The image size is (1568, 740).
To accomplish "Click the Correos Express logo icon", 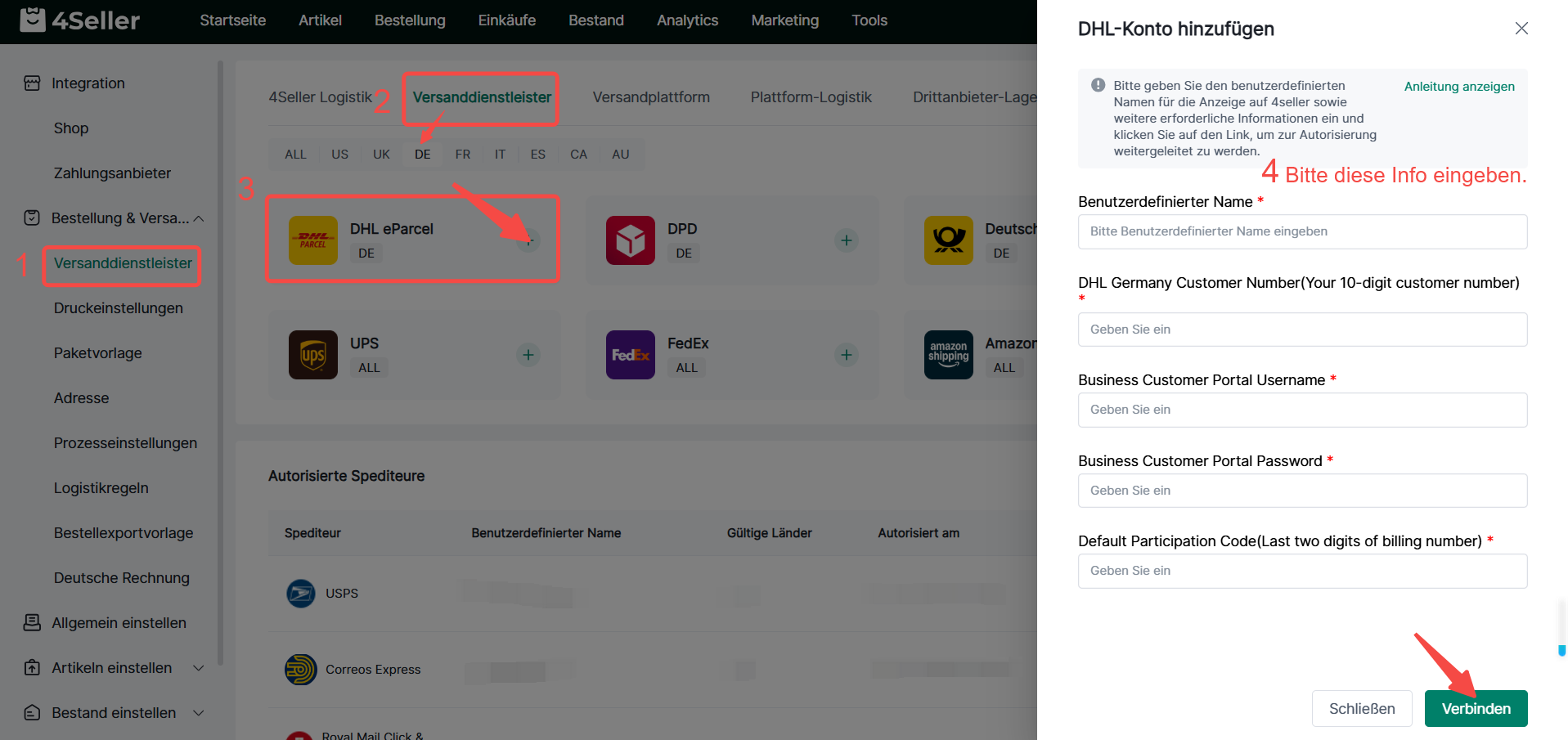I will 300,670.
